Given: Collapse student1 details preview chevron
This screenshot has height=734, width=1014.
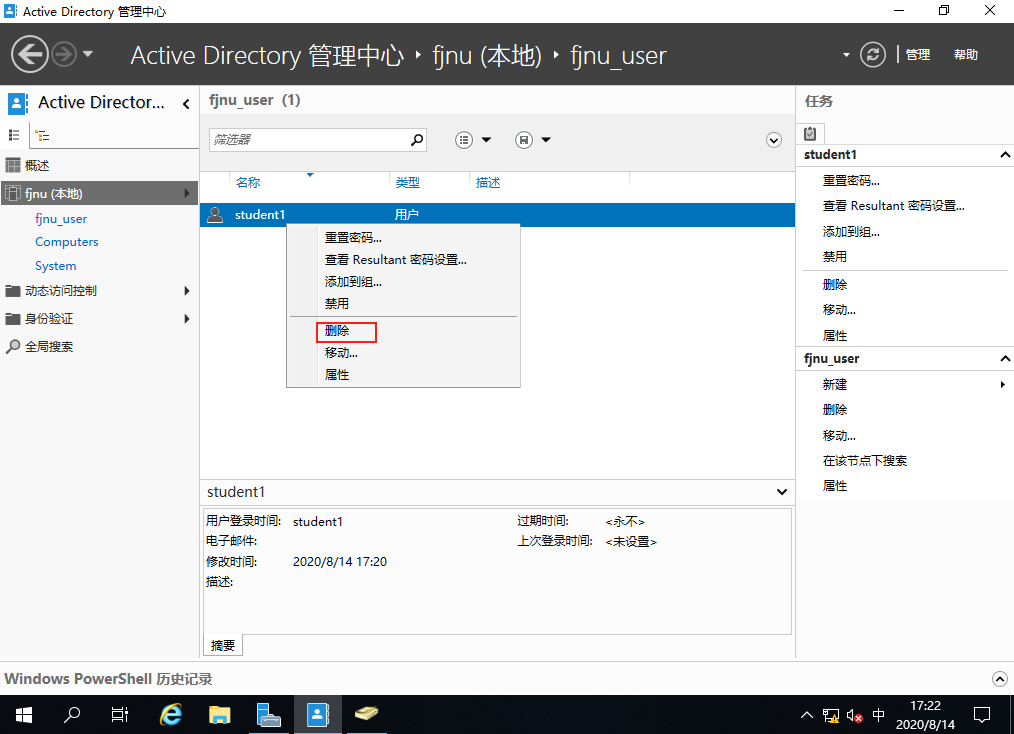Looking at the screenshot, I should [x=782, y=492].
